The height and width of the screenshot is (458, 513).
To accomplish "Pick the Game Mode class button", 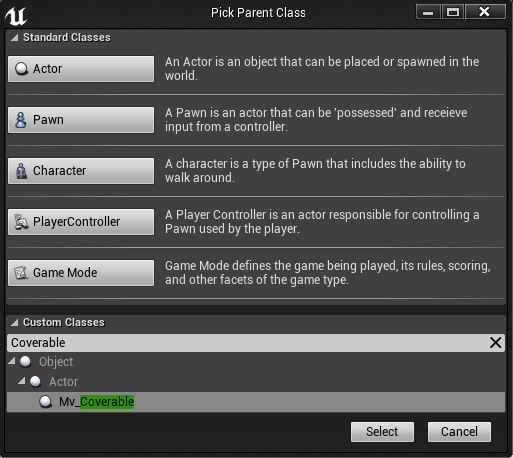I will [81, 273].
